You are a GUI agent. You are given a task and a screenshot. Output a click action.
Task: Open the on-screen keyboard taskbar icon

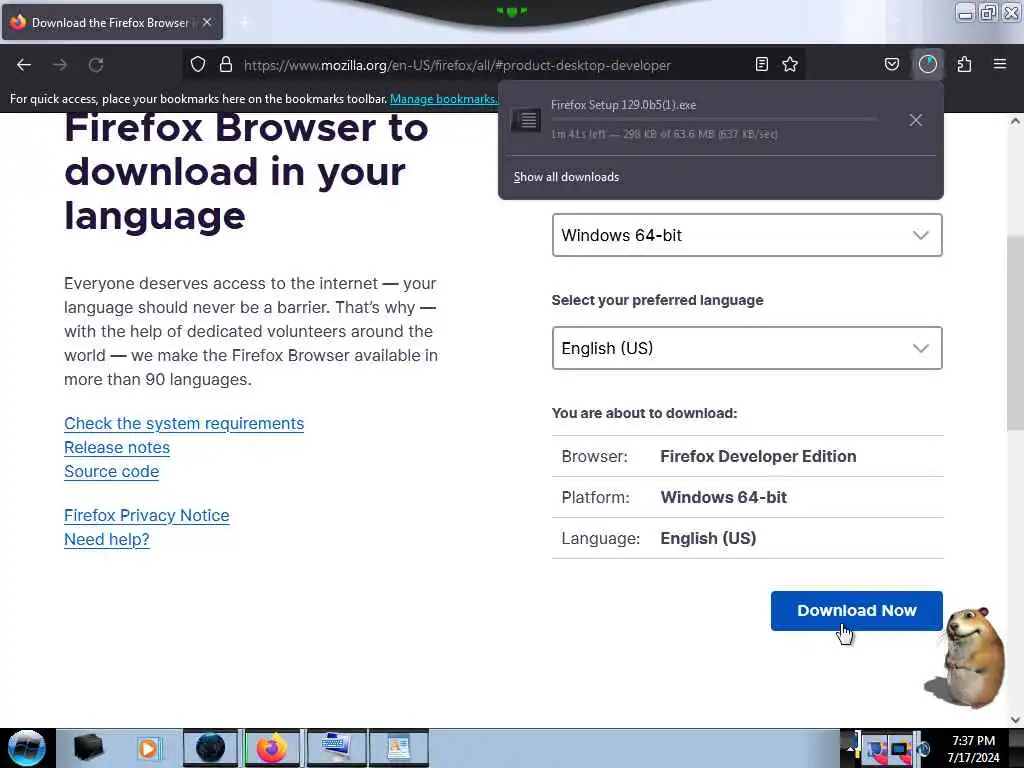coord(337,748)
